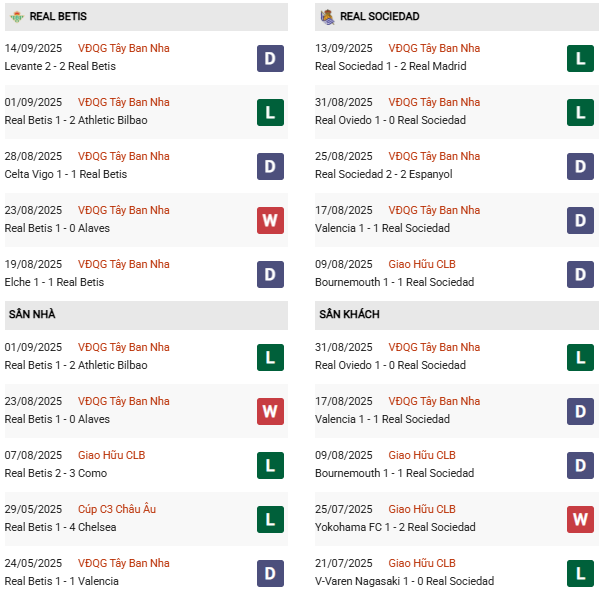Open the Real Betis team header
Screen dimensions: 600x593
[x=57, y=16]
